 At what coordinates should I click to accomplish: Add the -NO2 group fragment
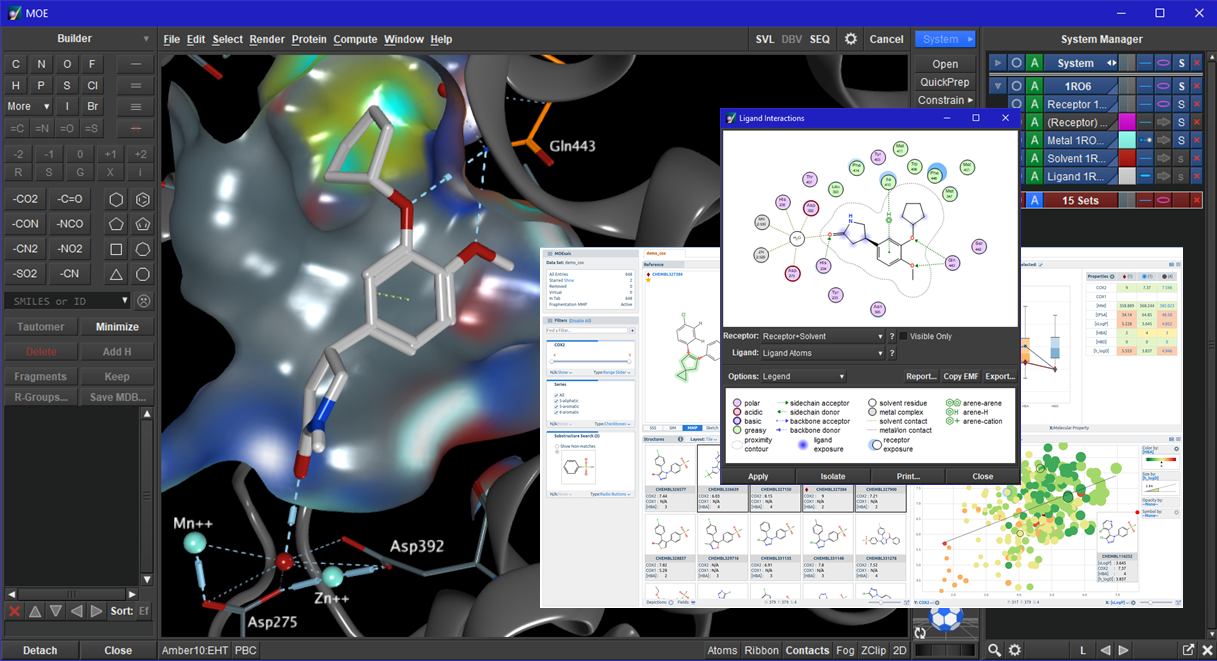point(70,249)
